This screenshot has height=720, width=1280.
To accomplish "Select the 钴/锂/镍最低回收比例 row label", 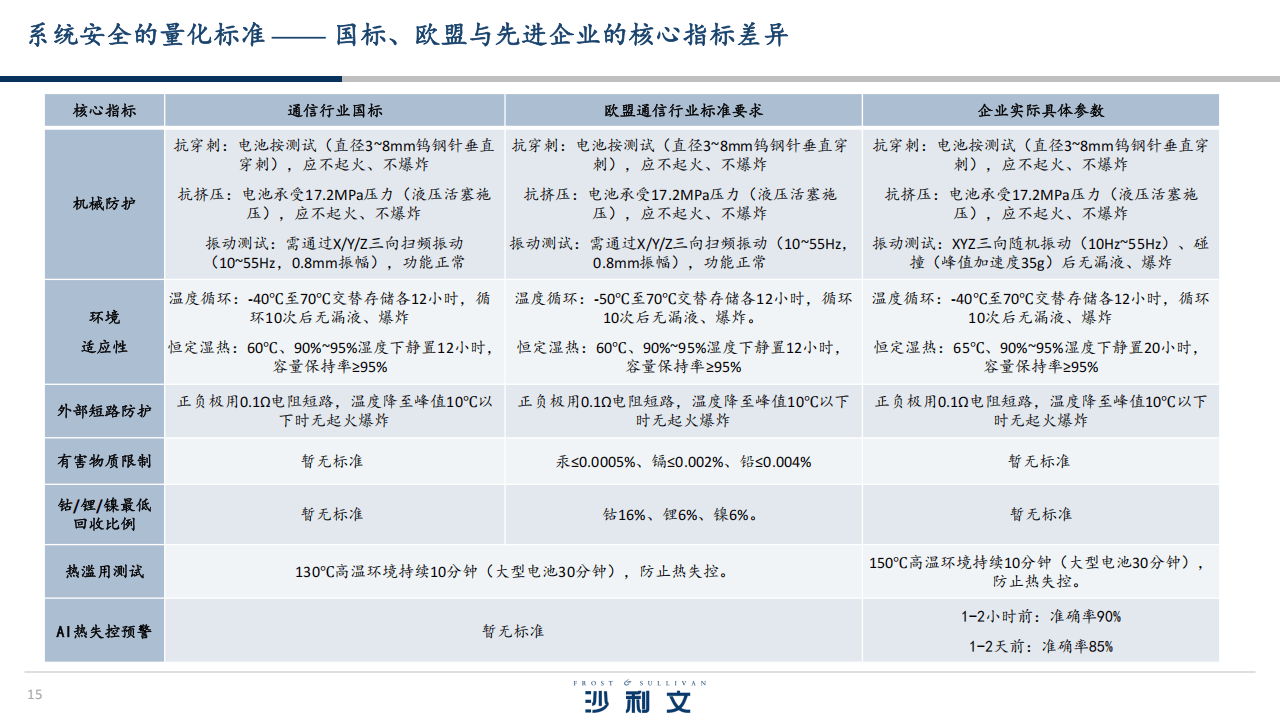I will [x=104, y=514].
